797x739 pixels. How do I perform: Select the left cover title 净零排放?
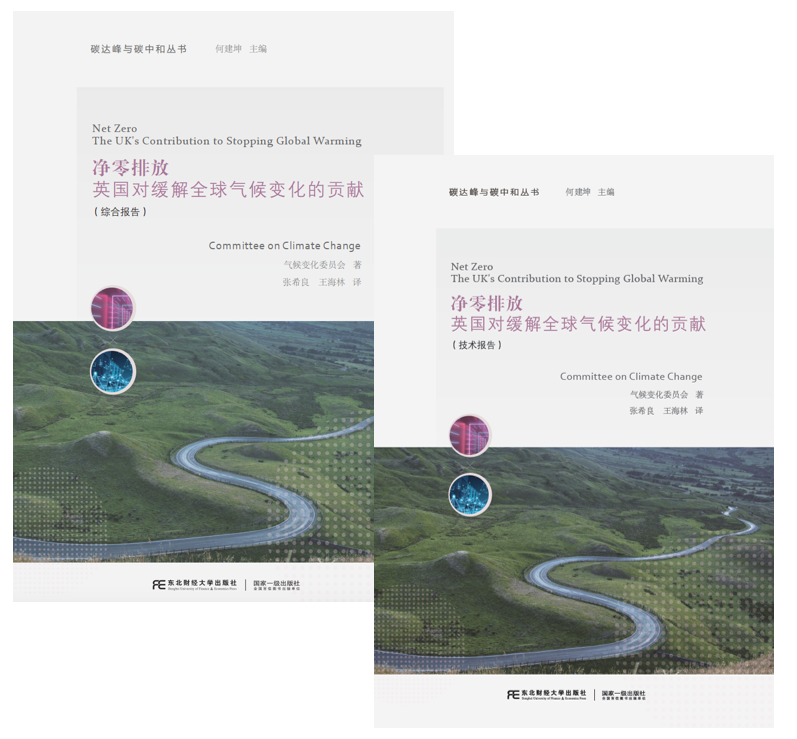pos(131,168)
